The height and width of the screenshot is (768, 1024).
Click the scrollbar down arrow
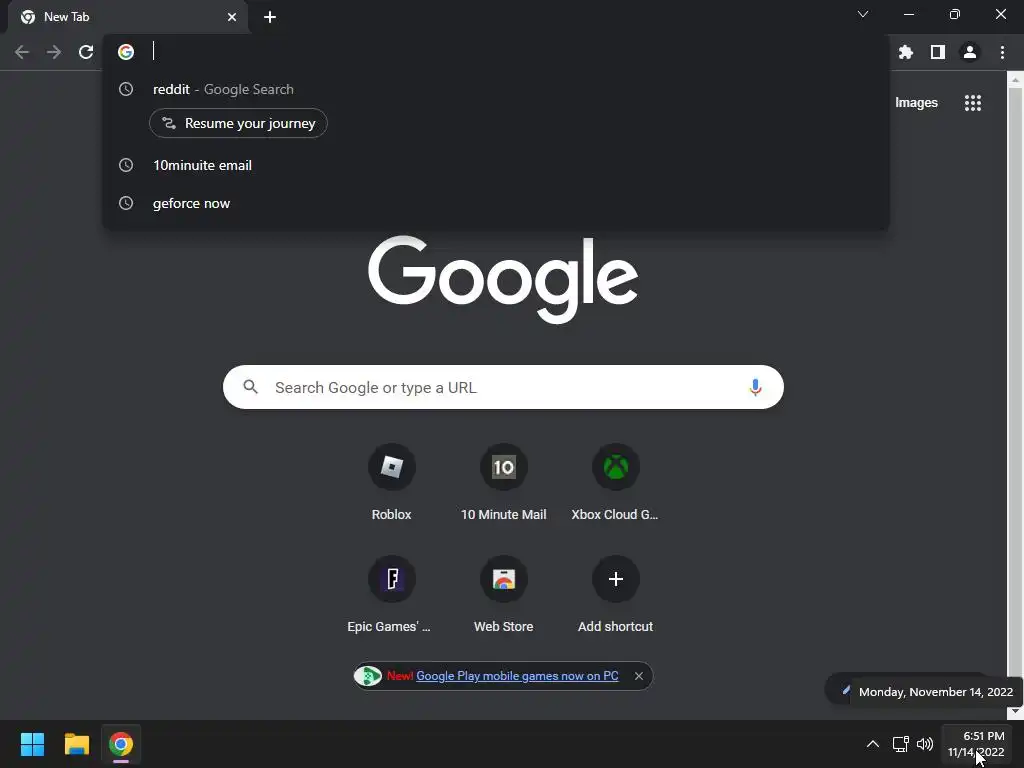click(1015, 712)
